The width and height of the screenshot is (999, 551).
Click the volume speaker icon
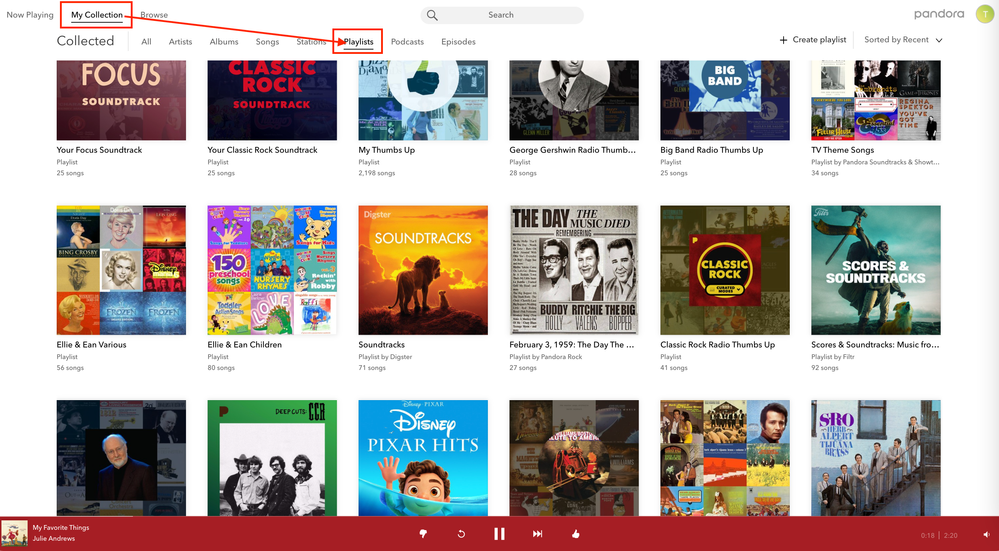(x=985, y=535)
